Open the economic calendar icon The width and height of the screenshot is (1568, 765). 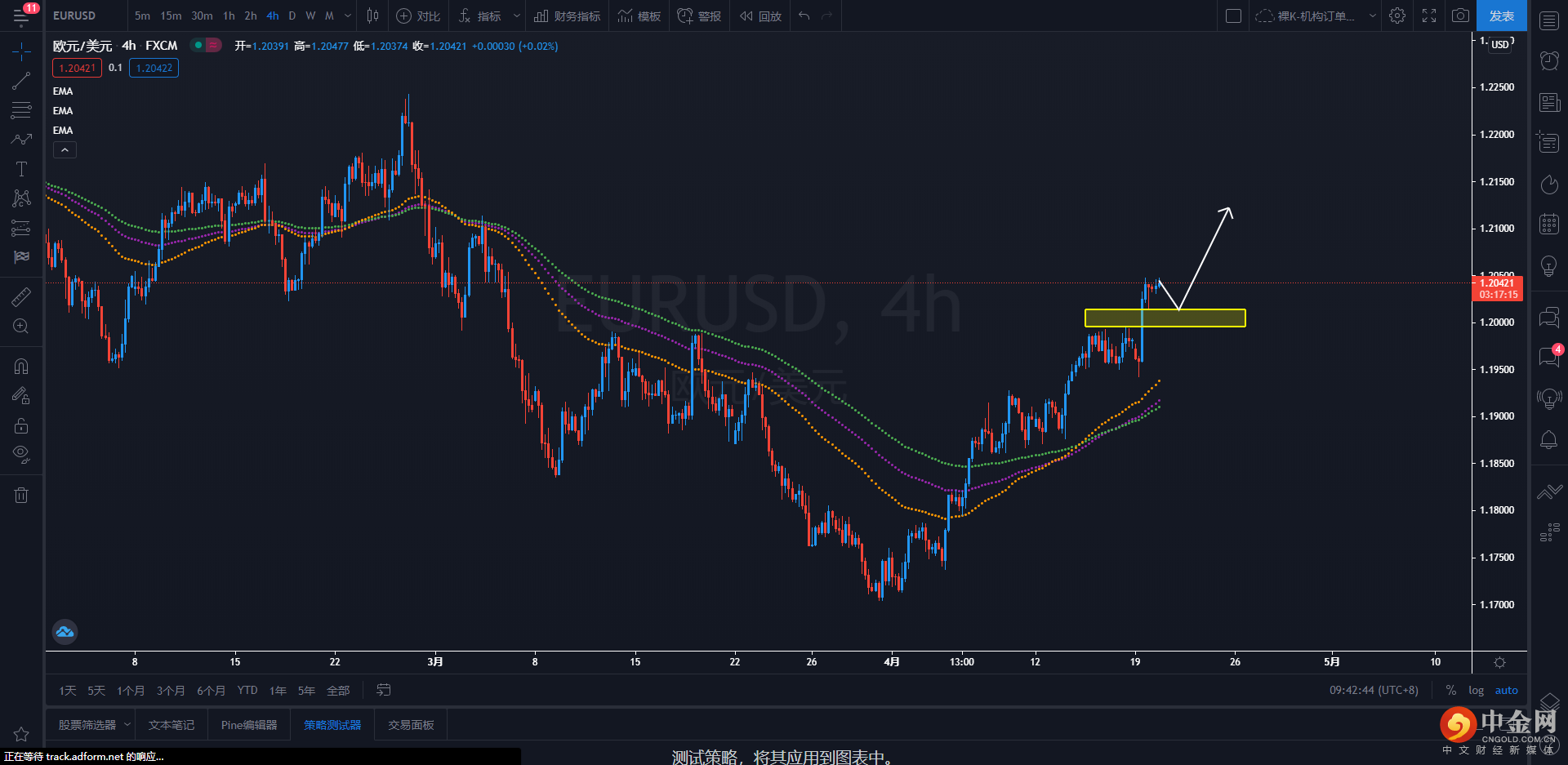click(1549, 224)
